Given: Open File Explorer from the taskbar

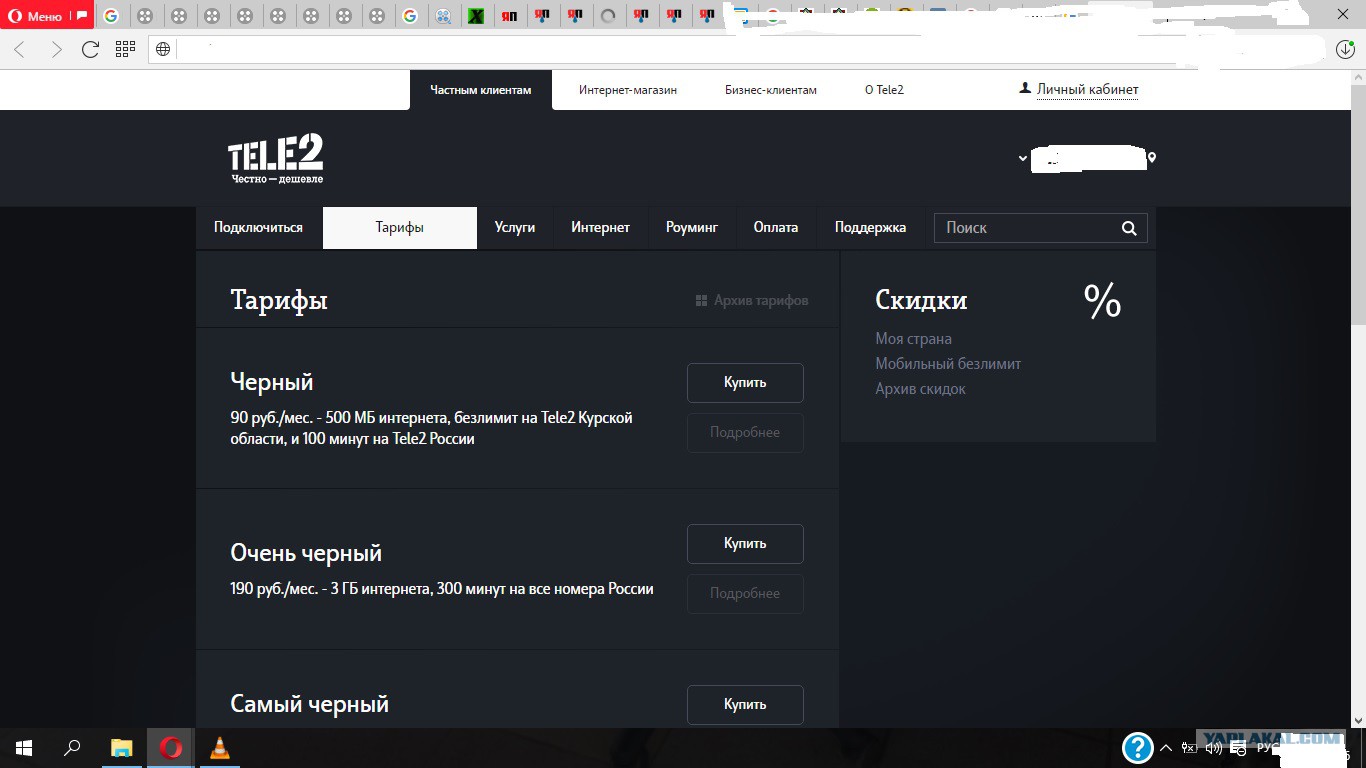Looking at the screenshot, I should click(x=121, y=748).
